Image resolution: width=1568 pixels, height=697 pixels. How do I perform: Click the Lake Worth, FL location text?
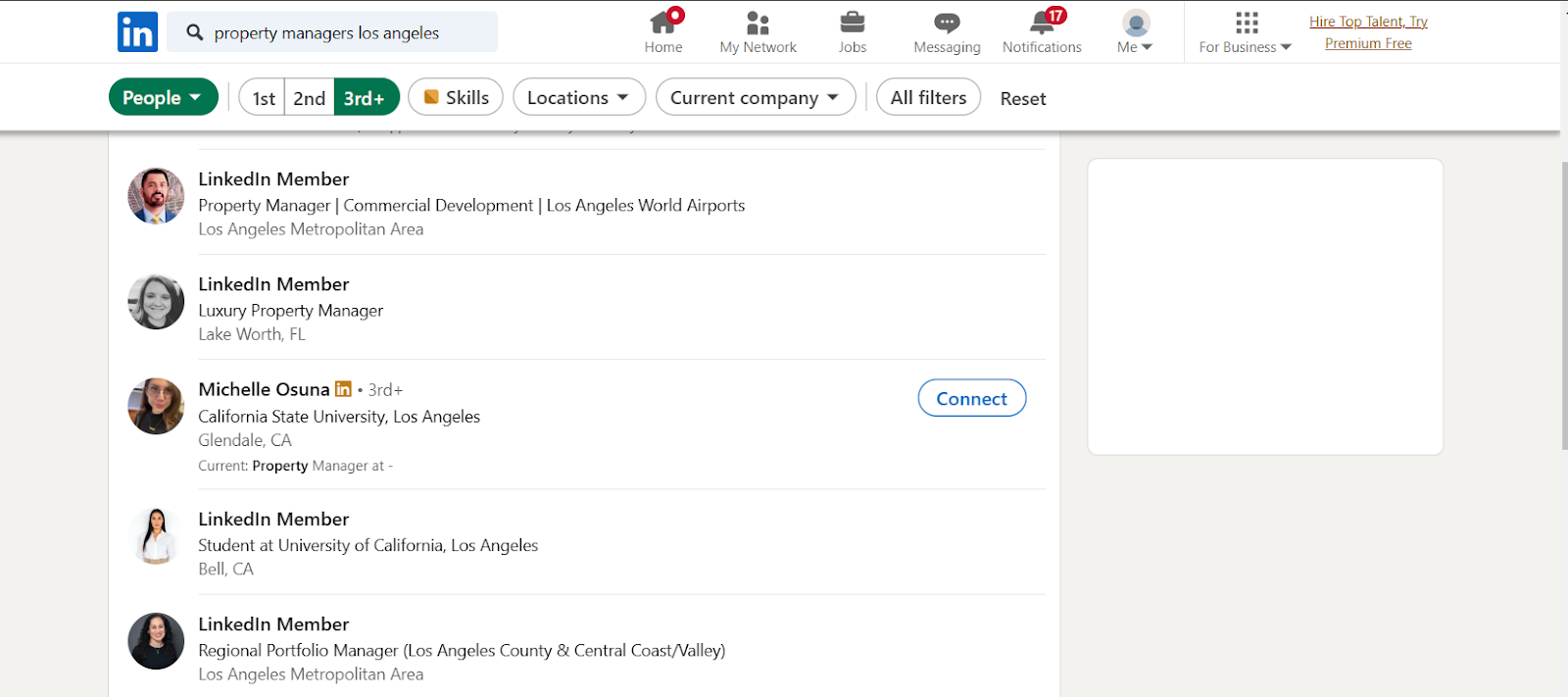coord(252,334)
